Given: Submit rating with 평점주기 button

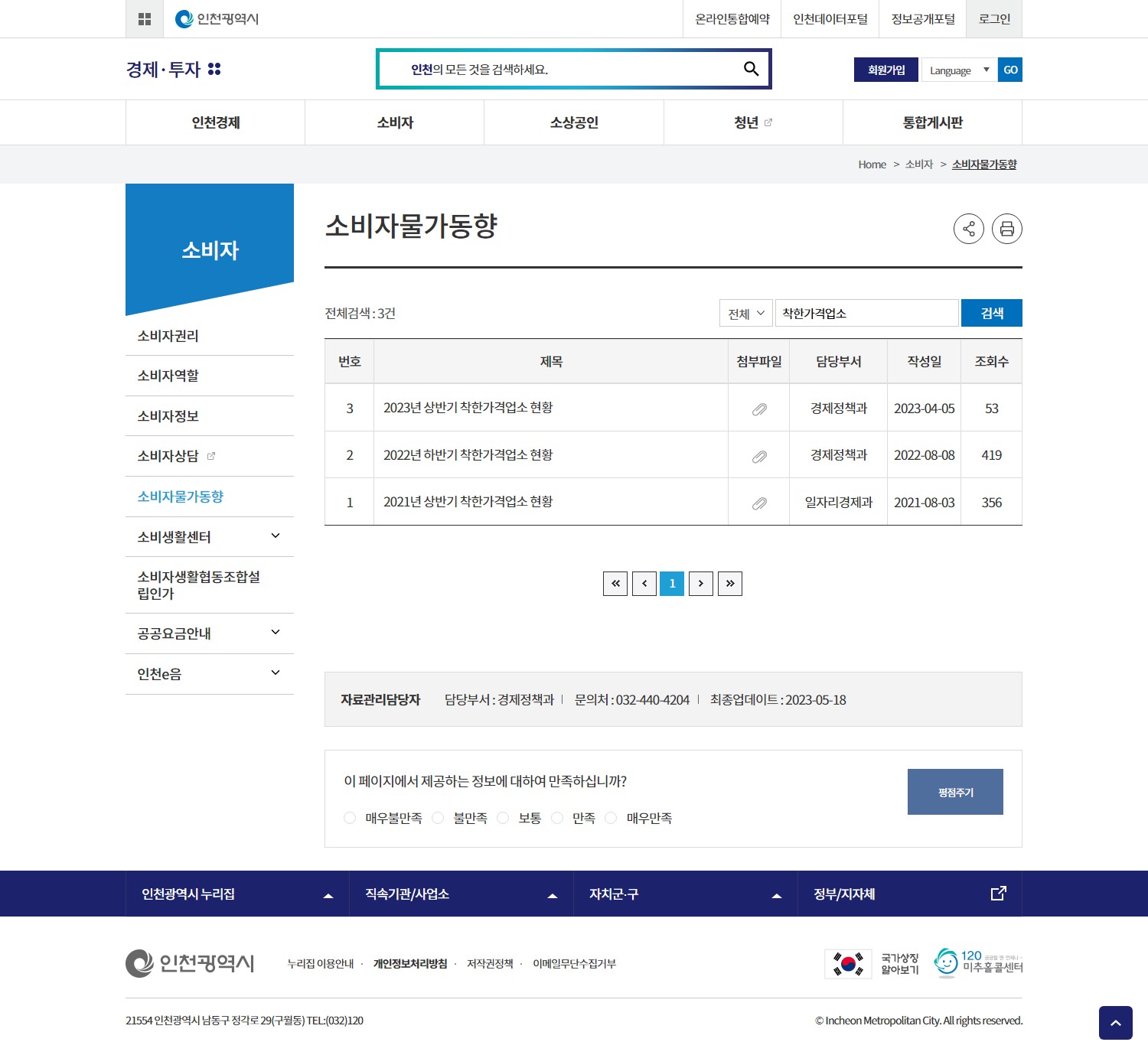Looking at the screenshot, I should tap(955, 792).
